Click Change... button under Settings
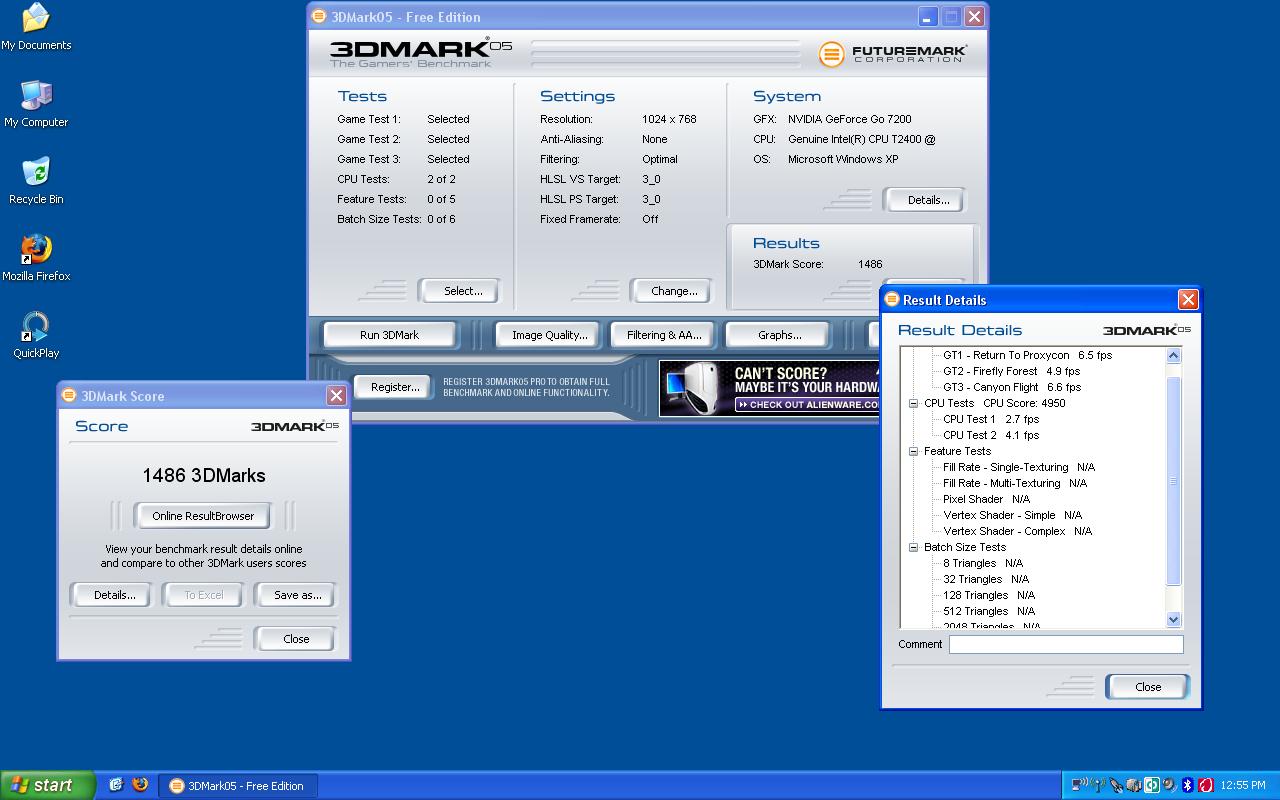Viewport: 1280px width, 800px height. point(671,291)
